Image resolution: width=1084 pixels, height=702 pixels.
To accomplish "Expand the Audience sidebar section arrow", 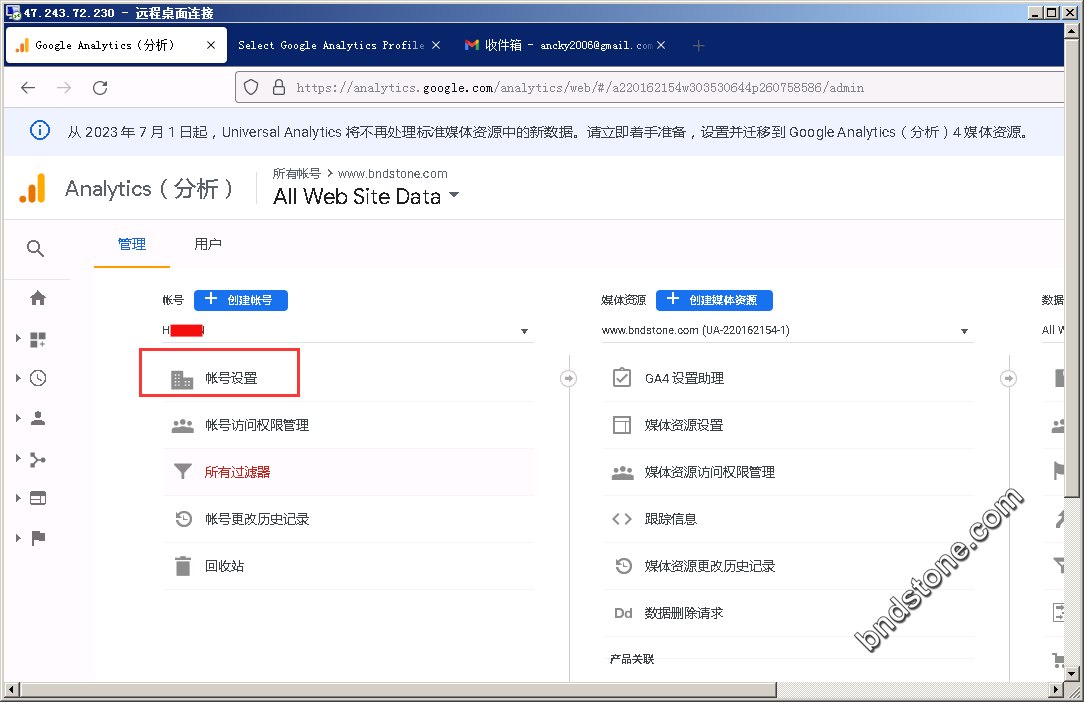I will click(18, 418).
